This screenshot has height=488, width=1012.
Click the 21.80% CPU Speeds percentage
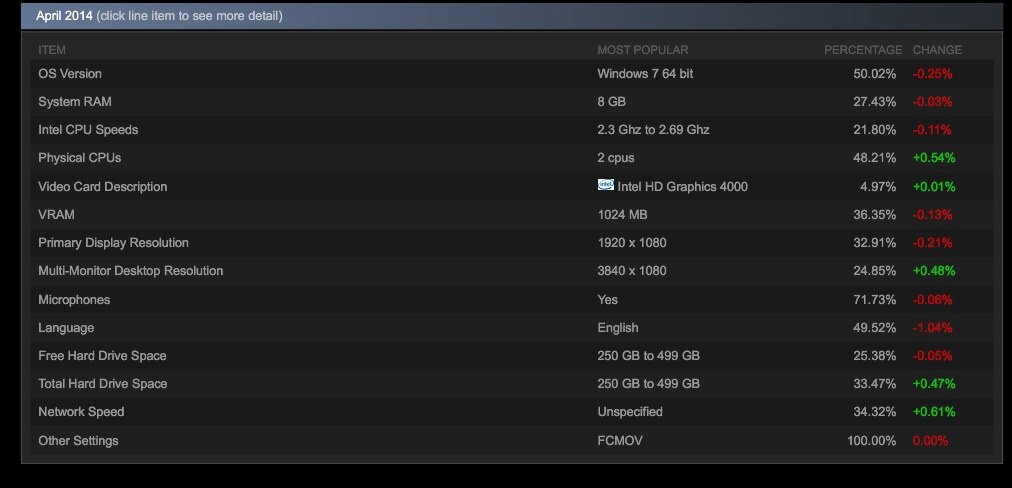coord(875,130)
